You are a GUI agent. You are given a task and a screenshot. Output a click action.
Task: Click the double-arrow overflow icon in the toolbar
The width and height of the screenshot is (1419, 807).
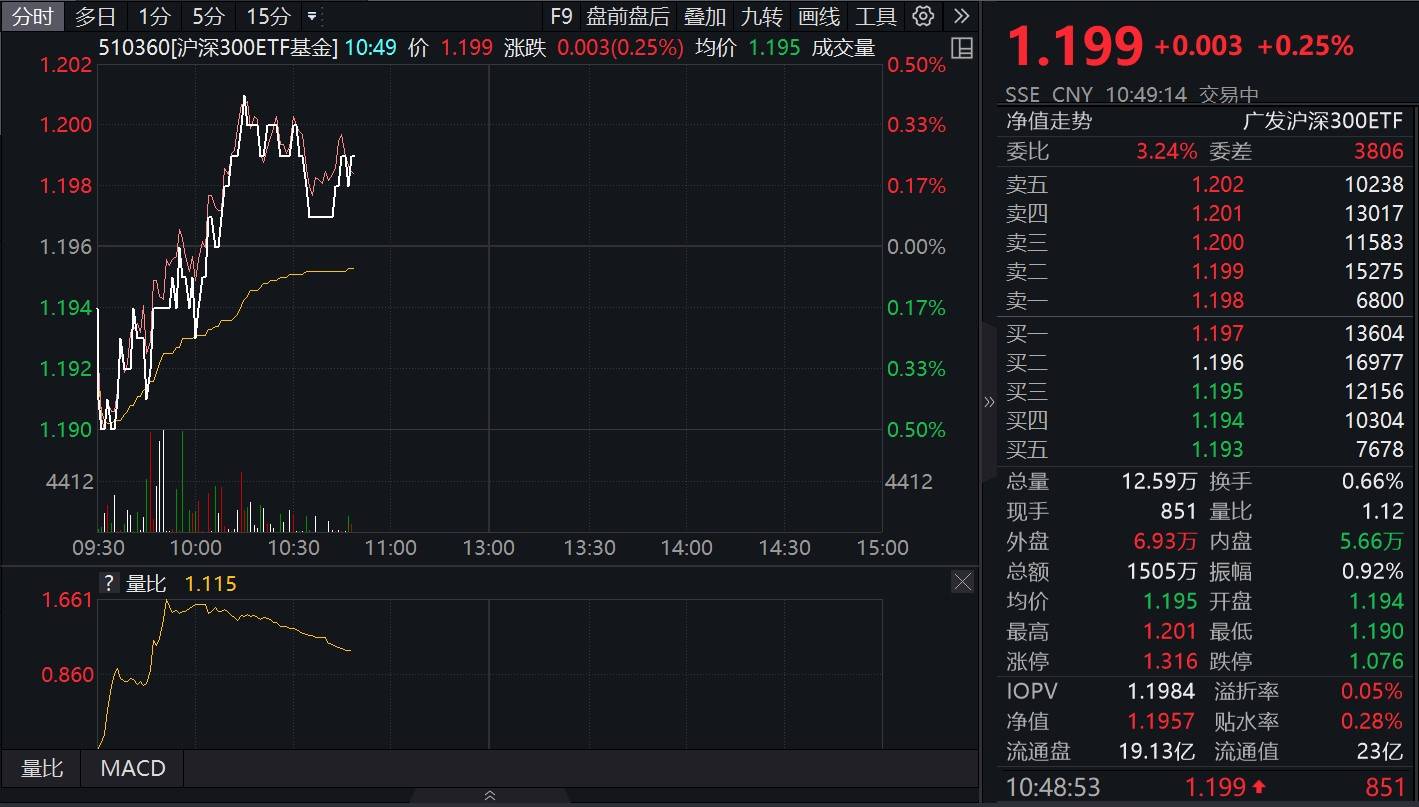click(961, 16)
